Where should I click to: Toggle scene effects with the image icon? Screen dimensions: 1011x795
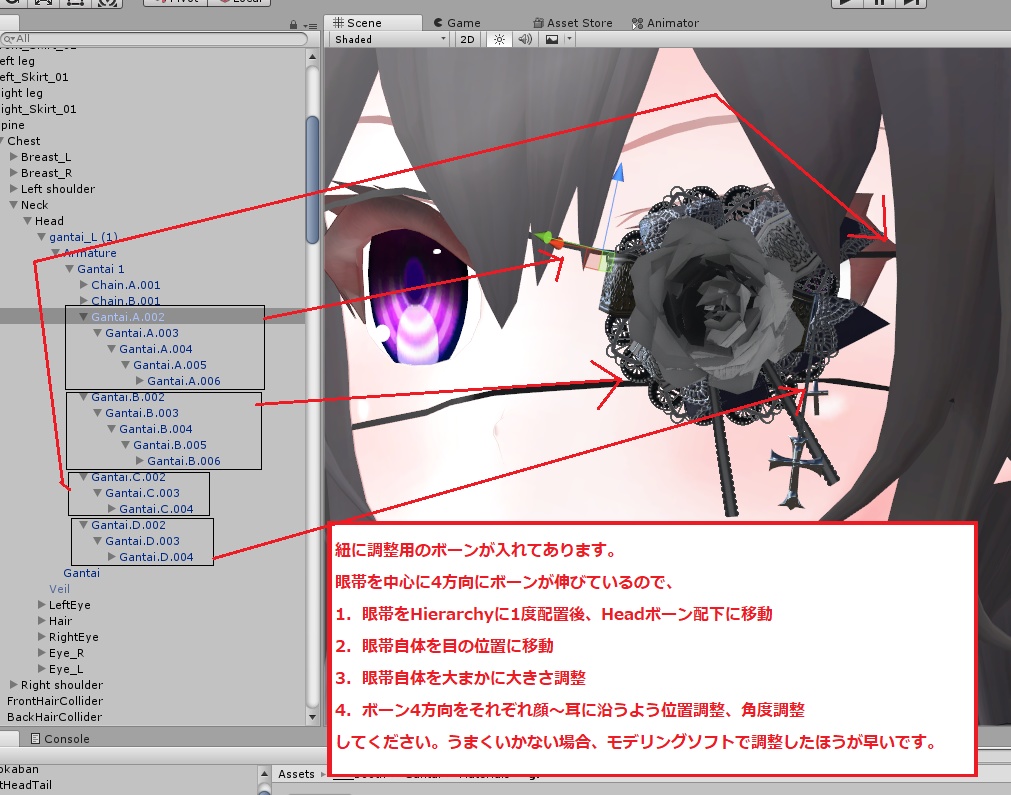click(552, 39)
